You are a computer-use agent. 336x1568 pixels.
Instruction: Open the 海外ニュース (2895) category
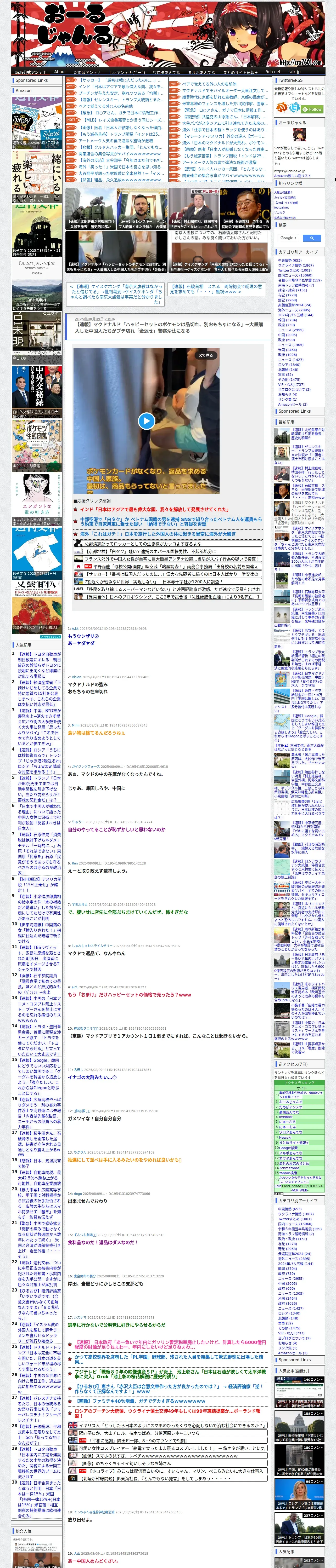(294, 310)
